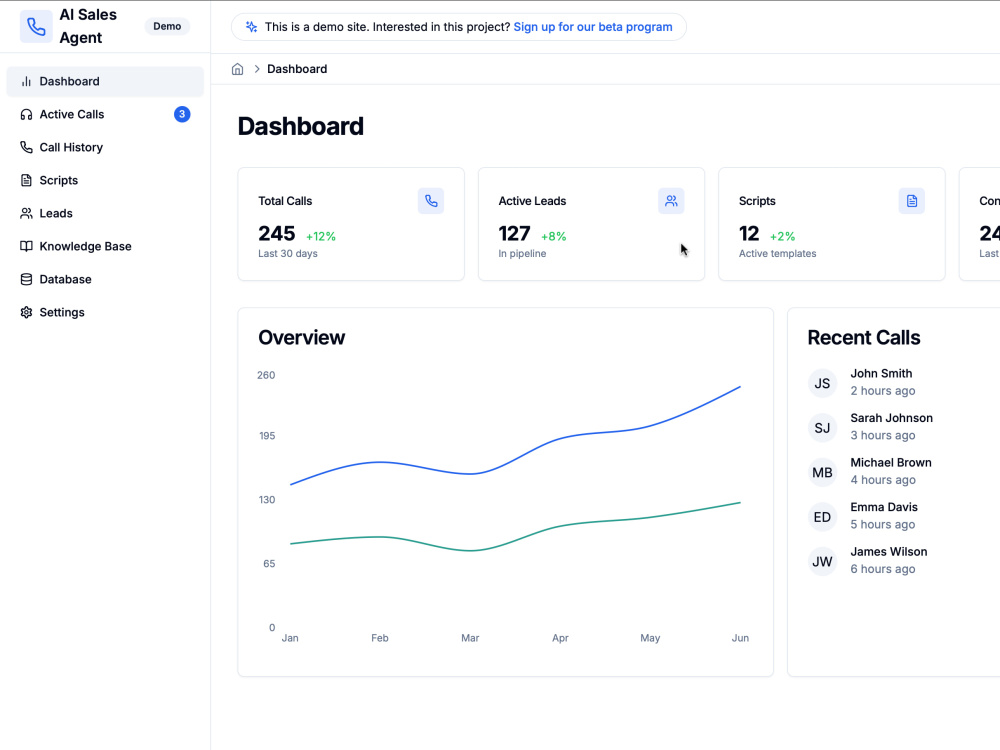Open Active Calls in the sidebar

point(105,114)
